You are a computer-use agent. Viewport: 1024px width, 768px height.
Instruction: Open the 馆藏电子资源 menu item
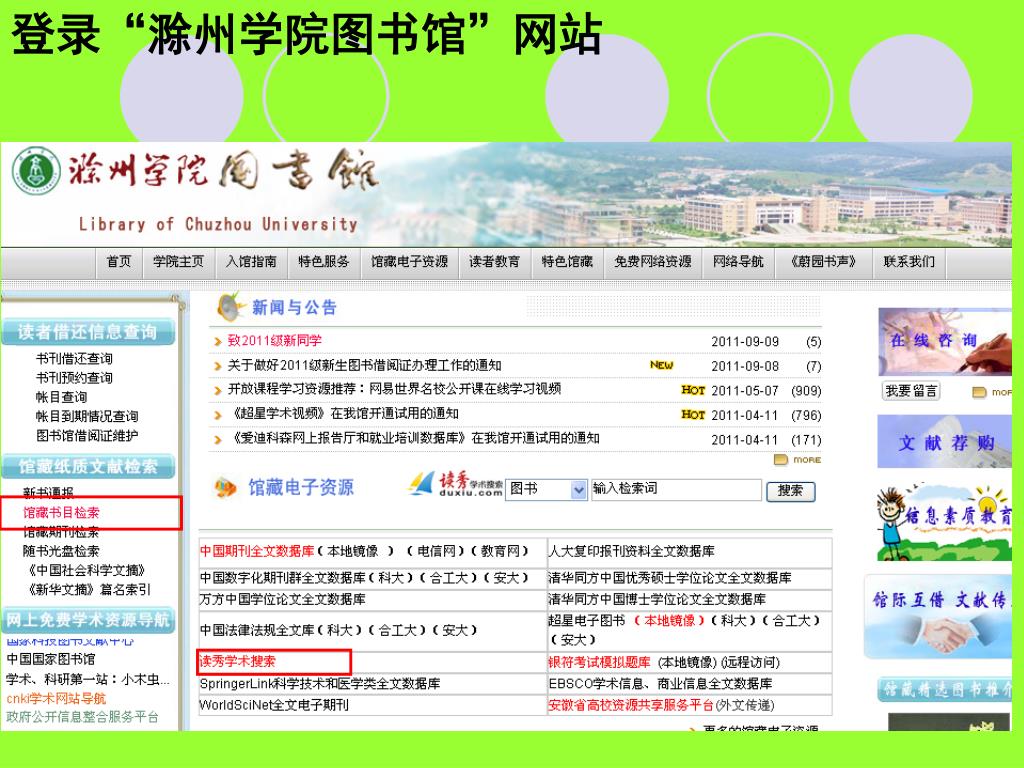(409, 262)
